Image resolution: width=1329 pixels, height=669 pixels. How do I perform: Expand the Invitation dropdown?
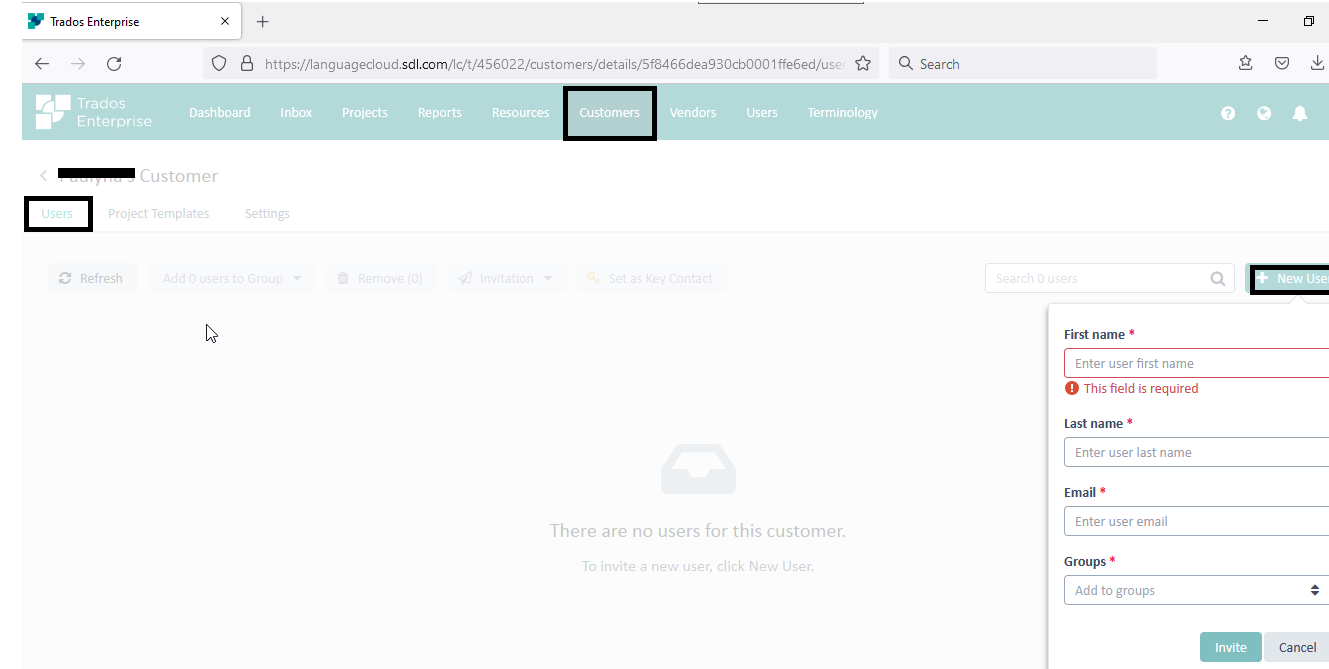pos(506,279)
